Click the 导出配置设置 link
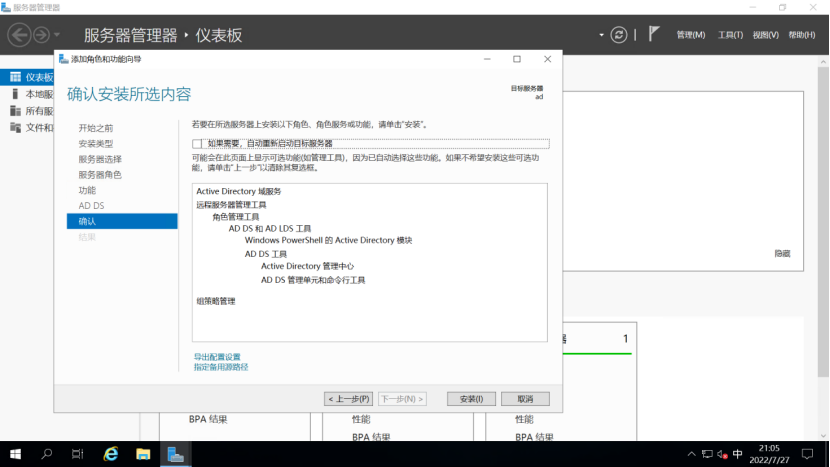Image resolution: width=830 pixels, height=467 pixels. pos(217,357)
